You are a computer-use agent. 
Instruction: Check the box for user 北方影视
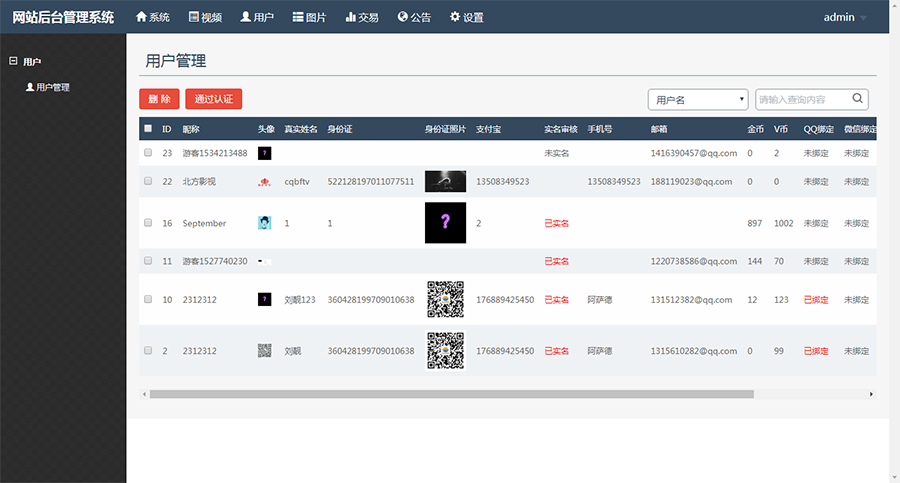[148, 181]
